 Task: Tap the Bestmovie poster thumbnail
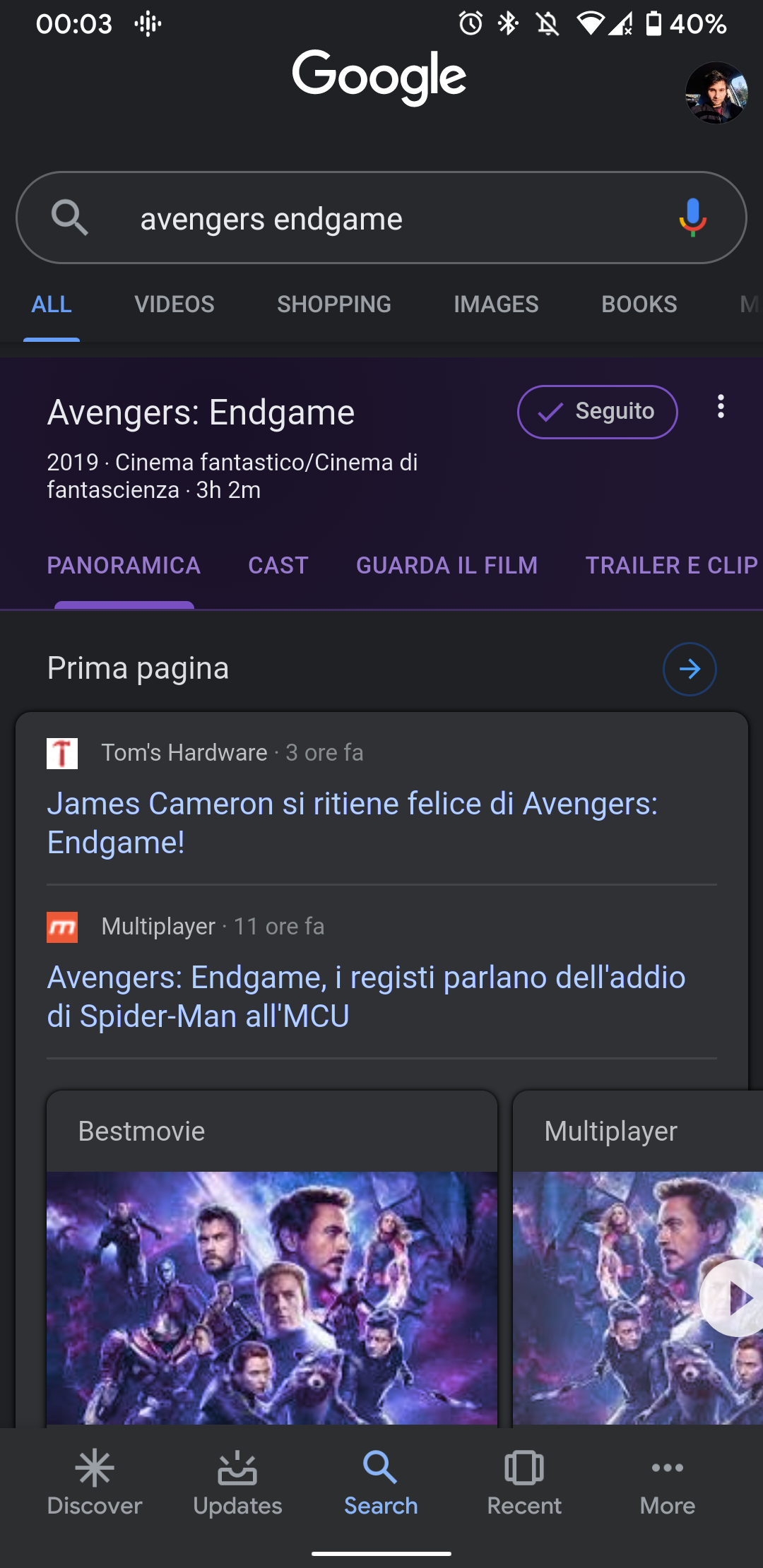(272, 1298)
